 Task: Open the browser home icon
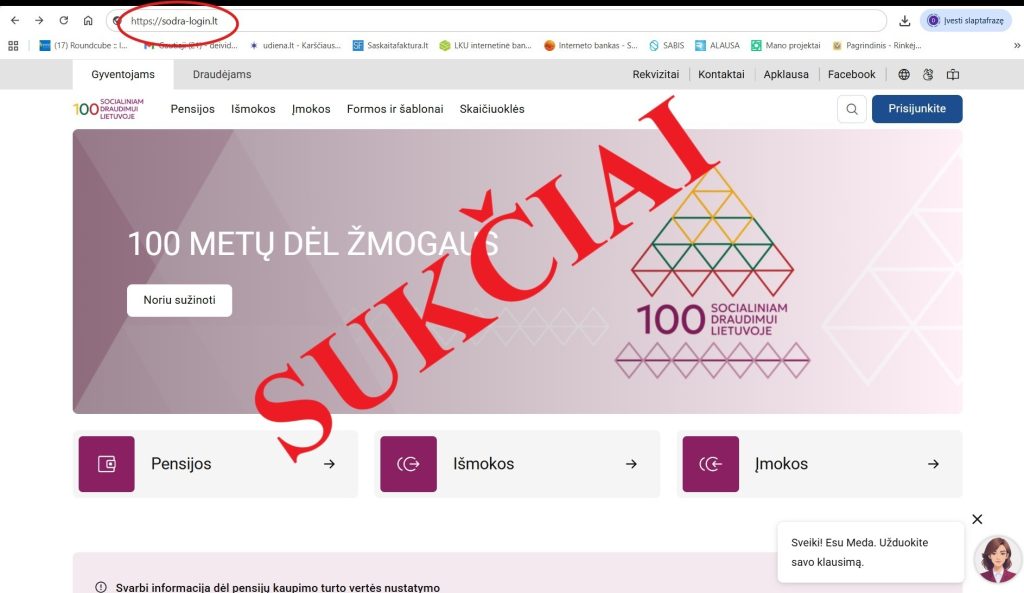88,20
